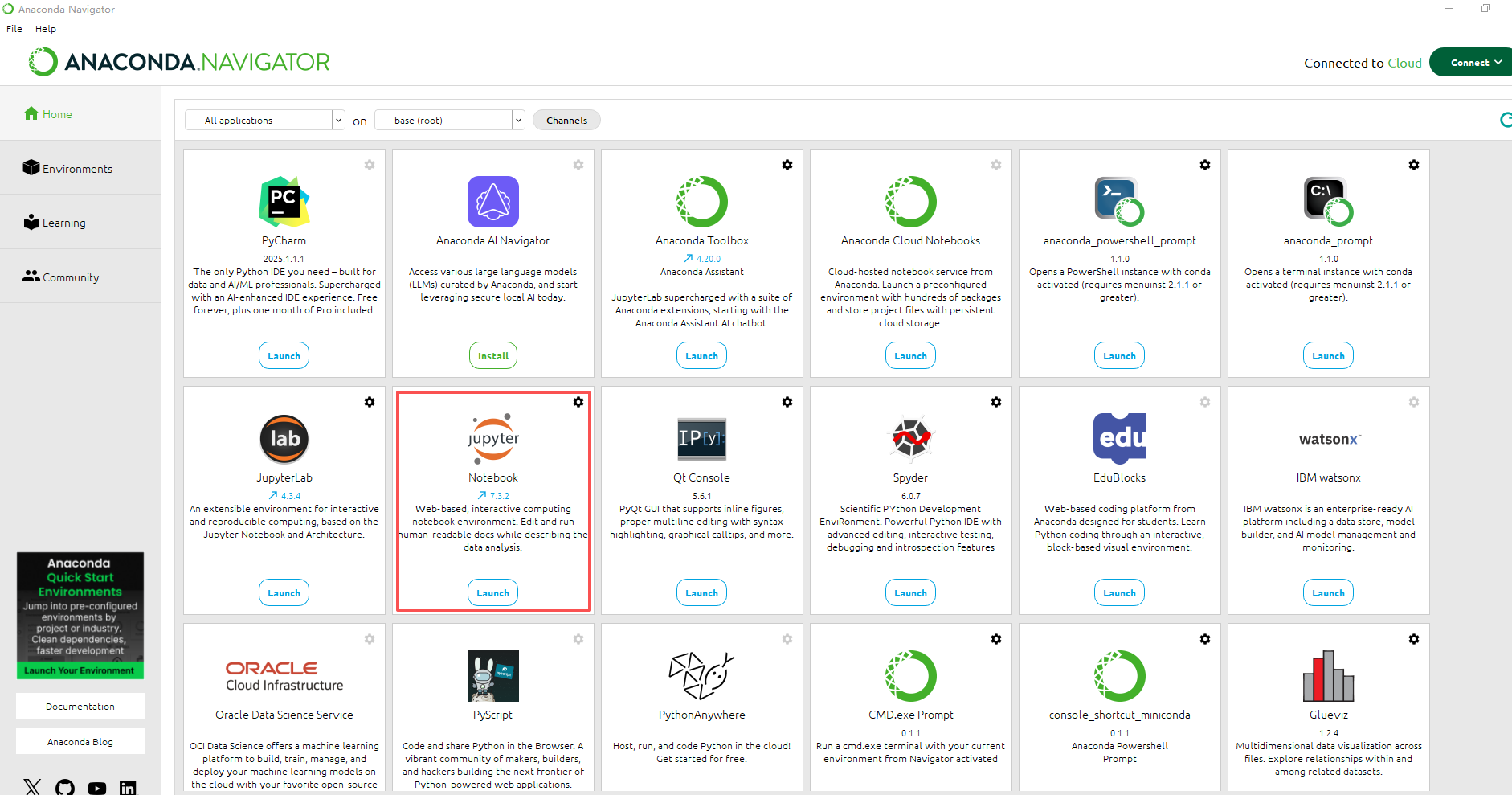Click the Anaconda Quick Start Environments banner

coord(80,615)
